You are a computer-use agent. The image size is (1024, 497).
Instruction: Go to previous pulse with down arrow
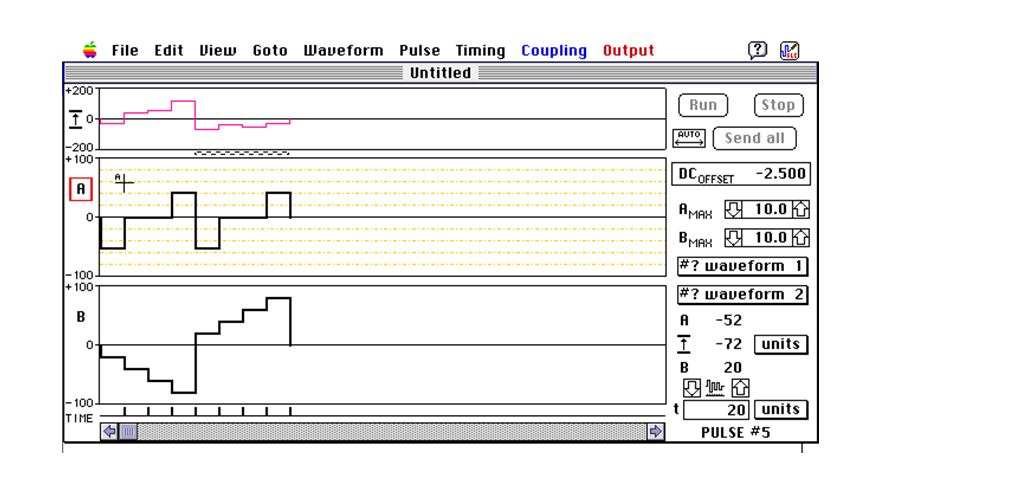[x=692, y=388]
